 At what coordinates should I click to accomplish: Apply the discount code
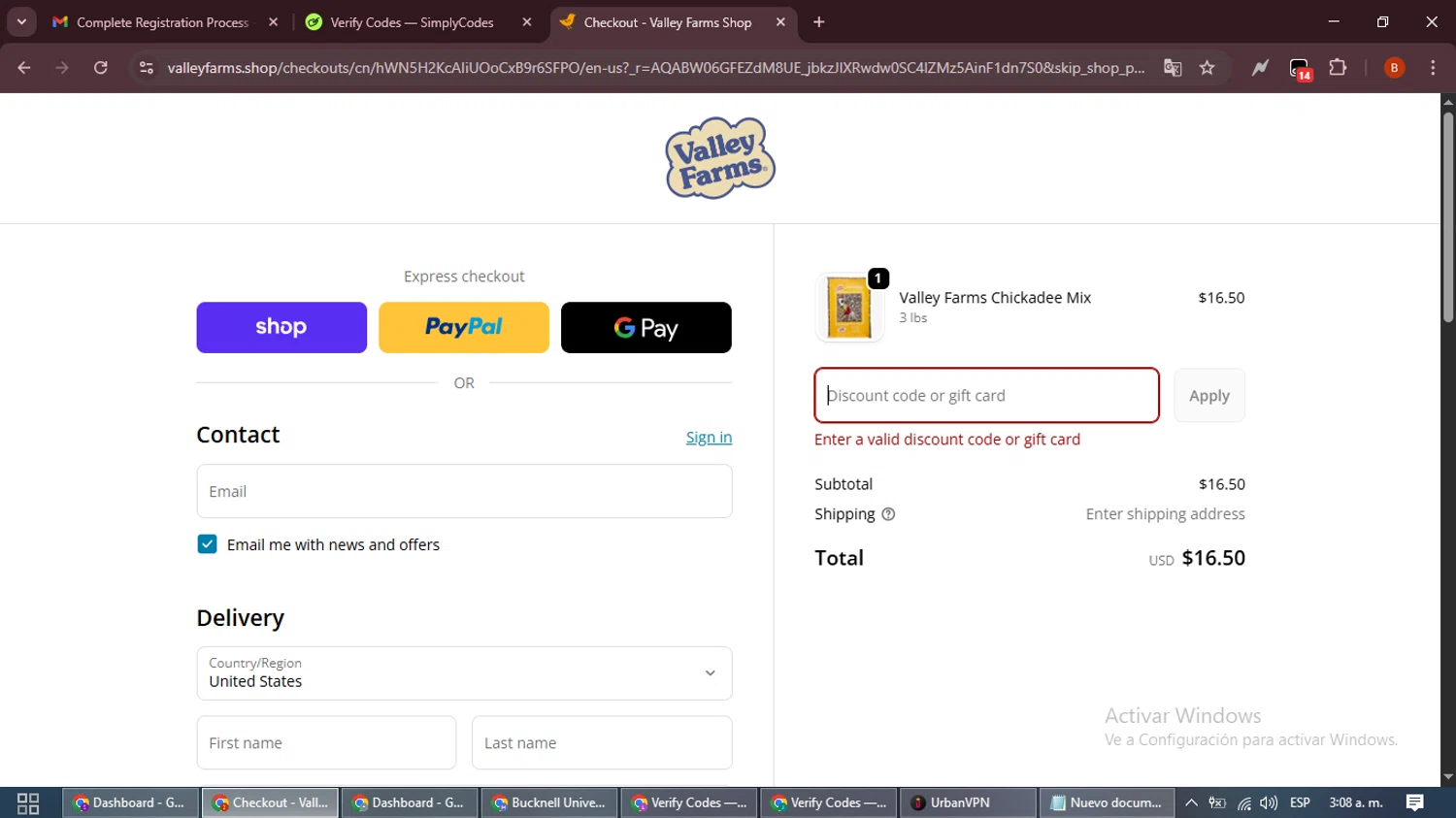tap(1209, 395)
